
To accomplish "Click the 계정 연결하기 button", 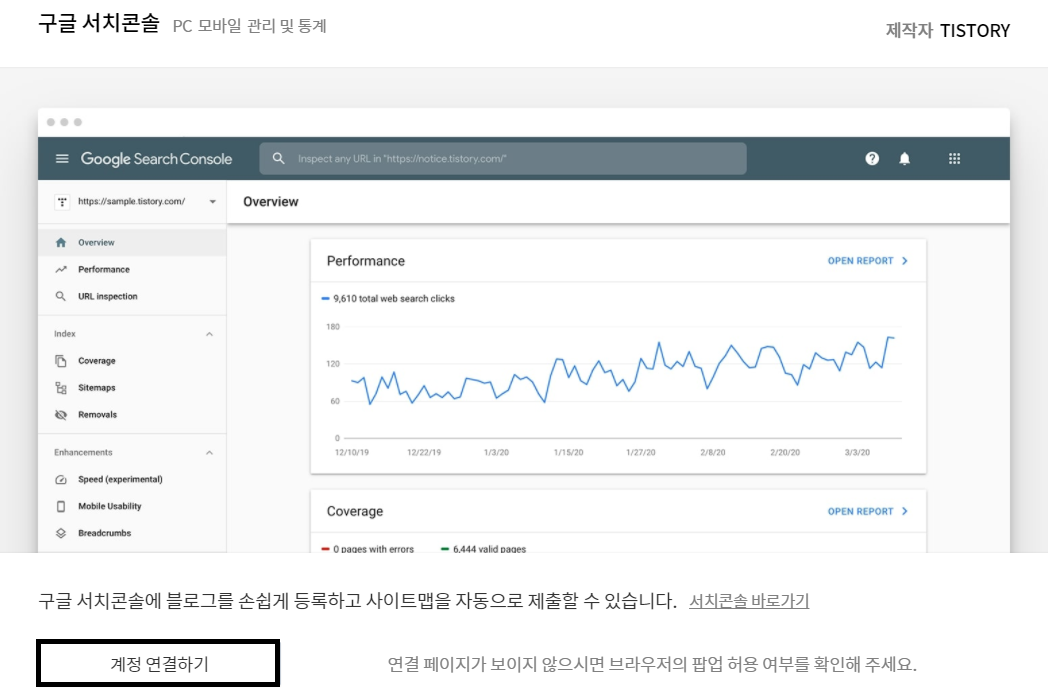I will [x=158, y=664].
